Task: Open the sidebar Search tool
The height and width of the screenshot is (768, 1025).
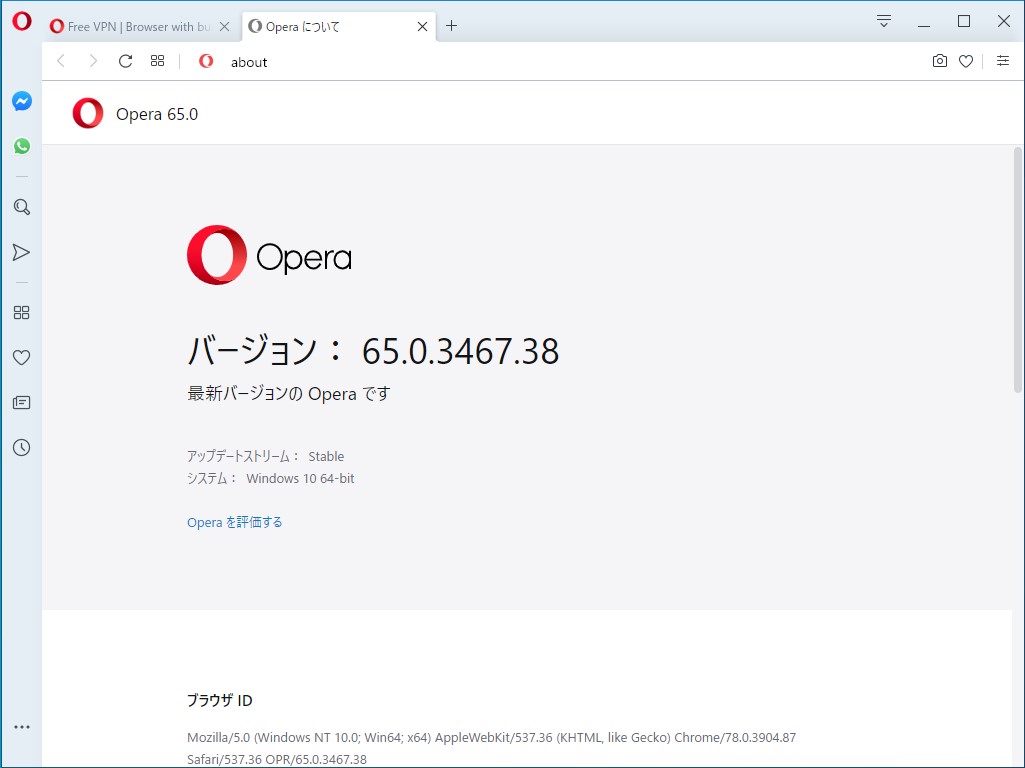Action: (21, 207)
